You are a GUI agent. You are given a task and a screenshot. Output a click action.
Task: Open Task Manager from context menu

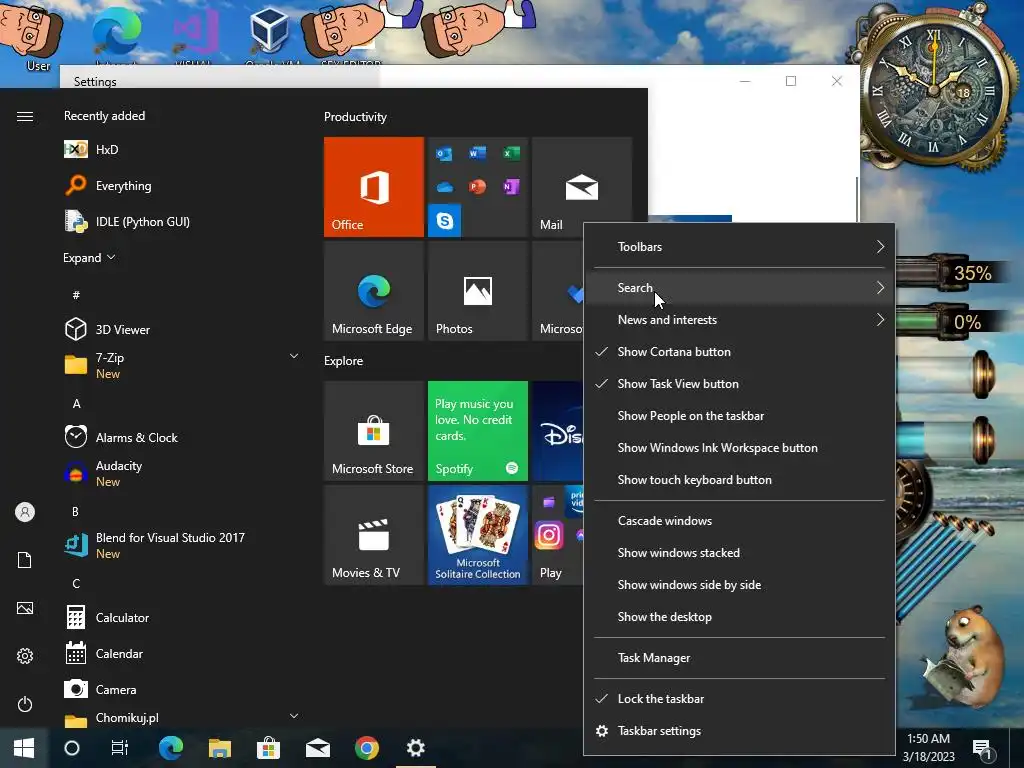click(739, 658)
